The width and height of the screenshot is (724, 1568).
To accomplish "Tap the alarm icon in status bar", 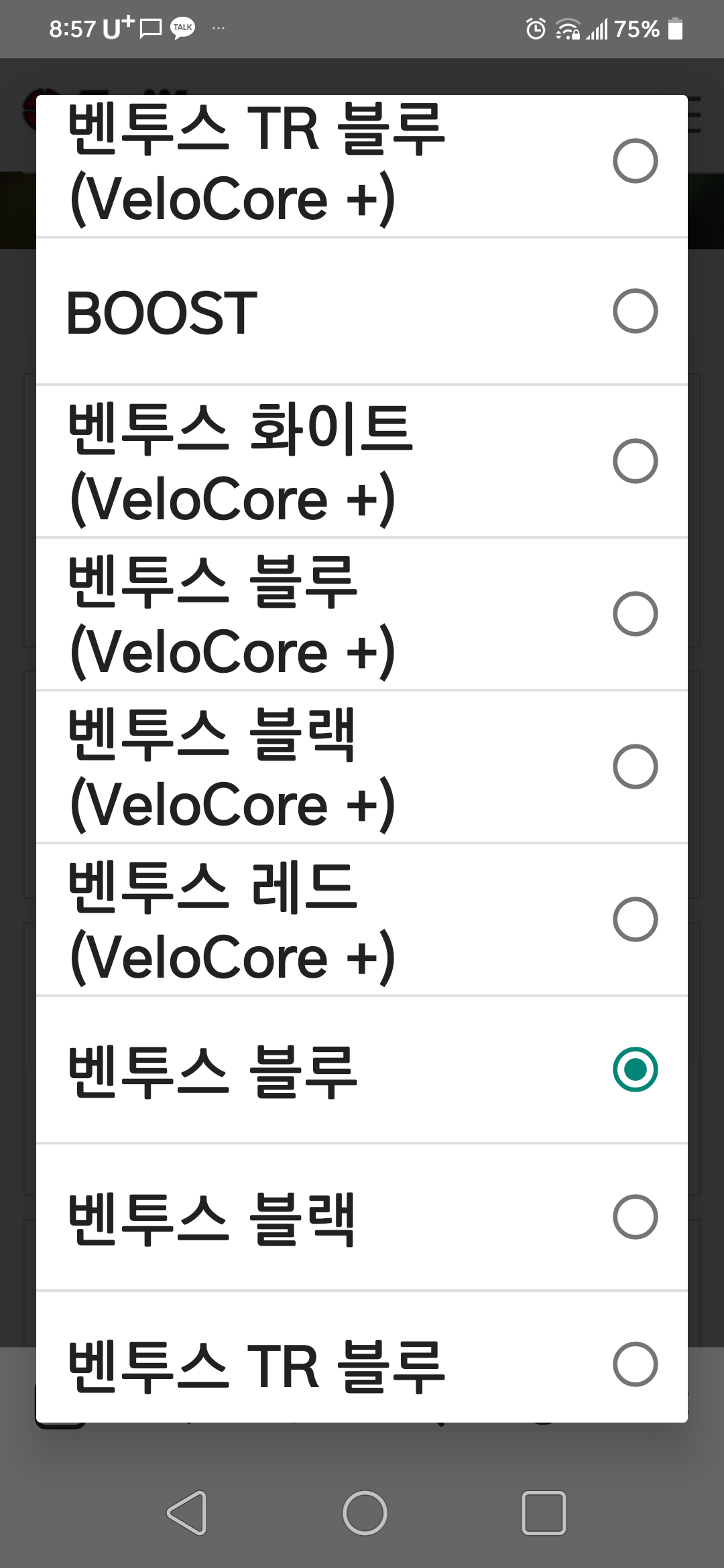I will pyautogui.click(x=536, y=29).
